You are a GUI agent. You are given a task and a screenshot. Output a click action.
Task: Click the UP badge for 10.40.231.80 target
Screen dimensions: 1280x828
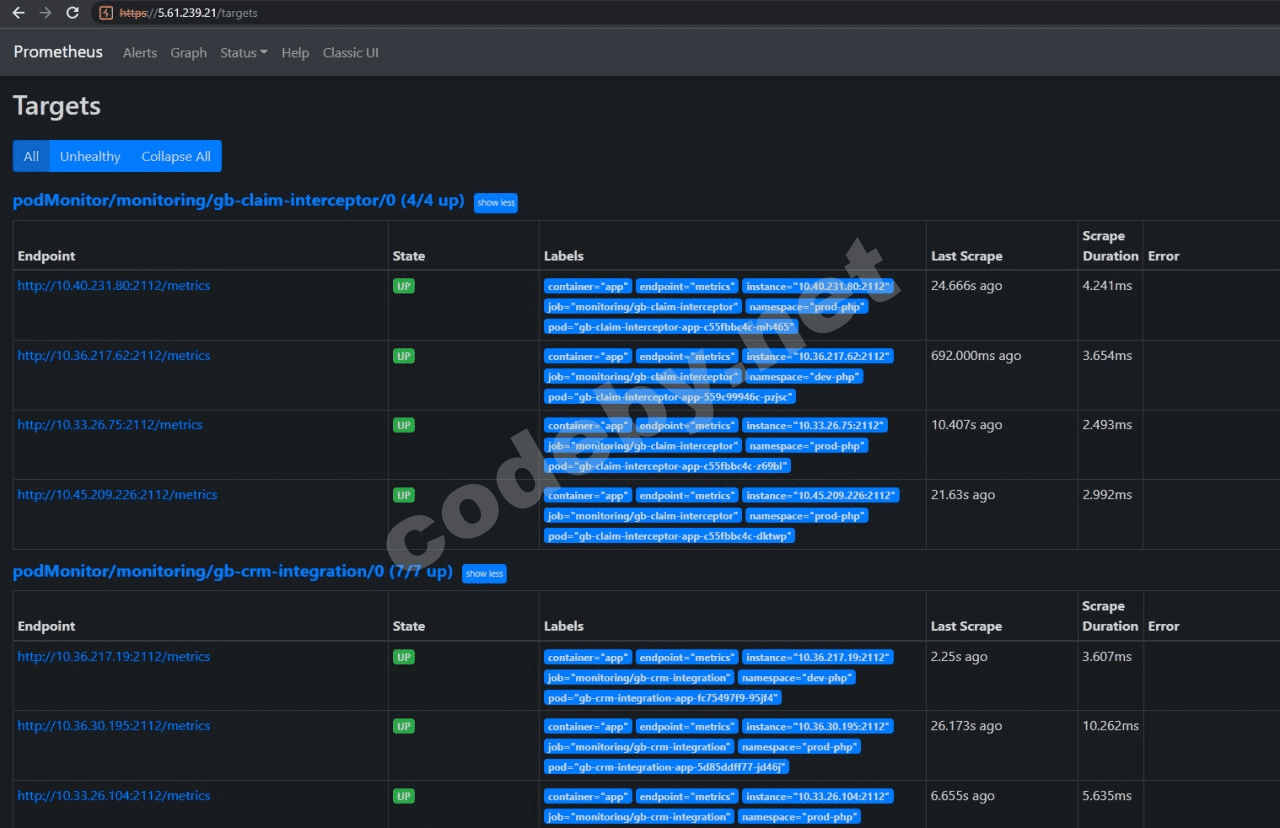[x=403, y=286]
